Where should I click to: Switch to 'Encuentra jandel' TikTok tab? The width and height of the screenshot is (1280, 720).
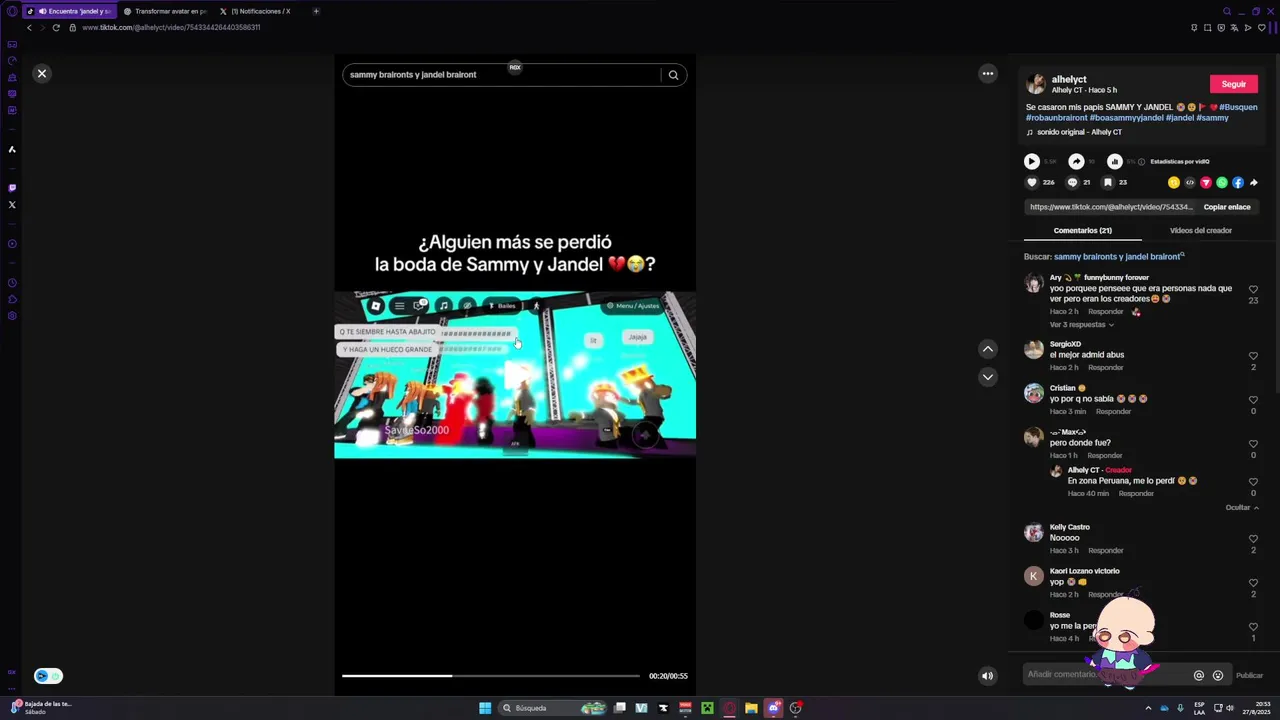pos(70,11)
